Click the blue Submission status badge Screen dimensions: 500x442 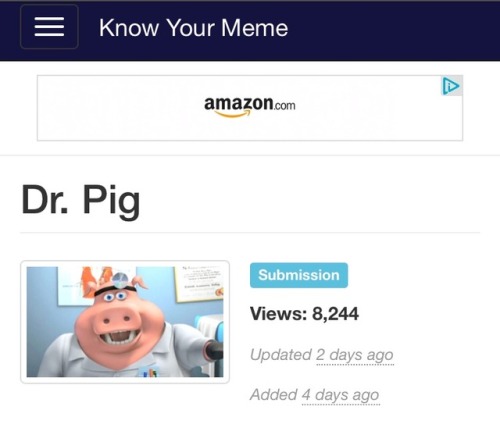pos(299,275)
